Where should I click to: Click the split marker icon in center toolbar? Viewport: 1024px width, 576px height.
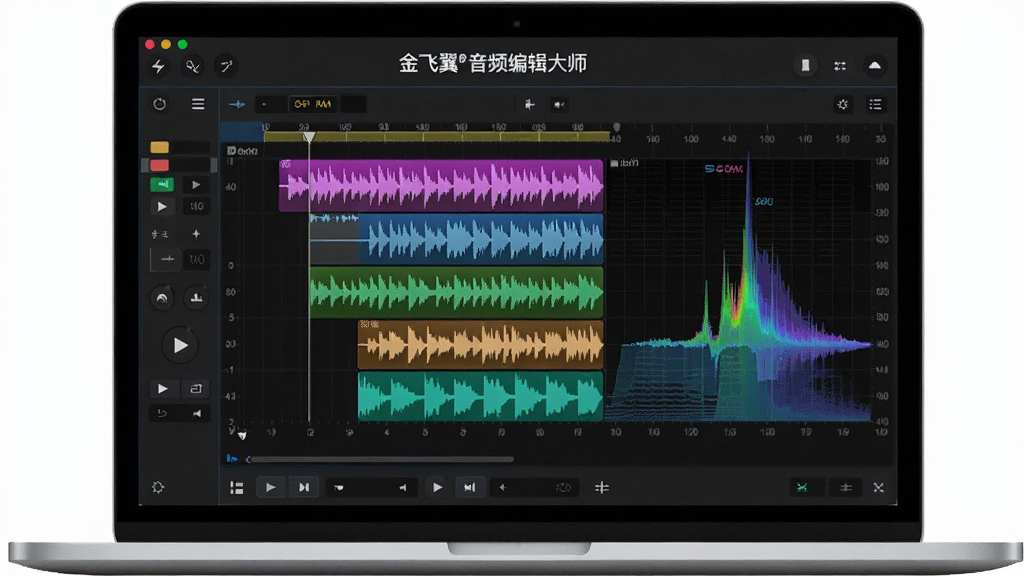pos(530,104)
